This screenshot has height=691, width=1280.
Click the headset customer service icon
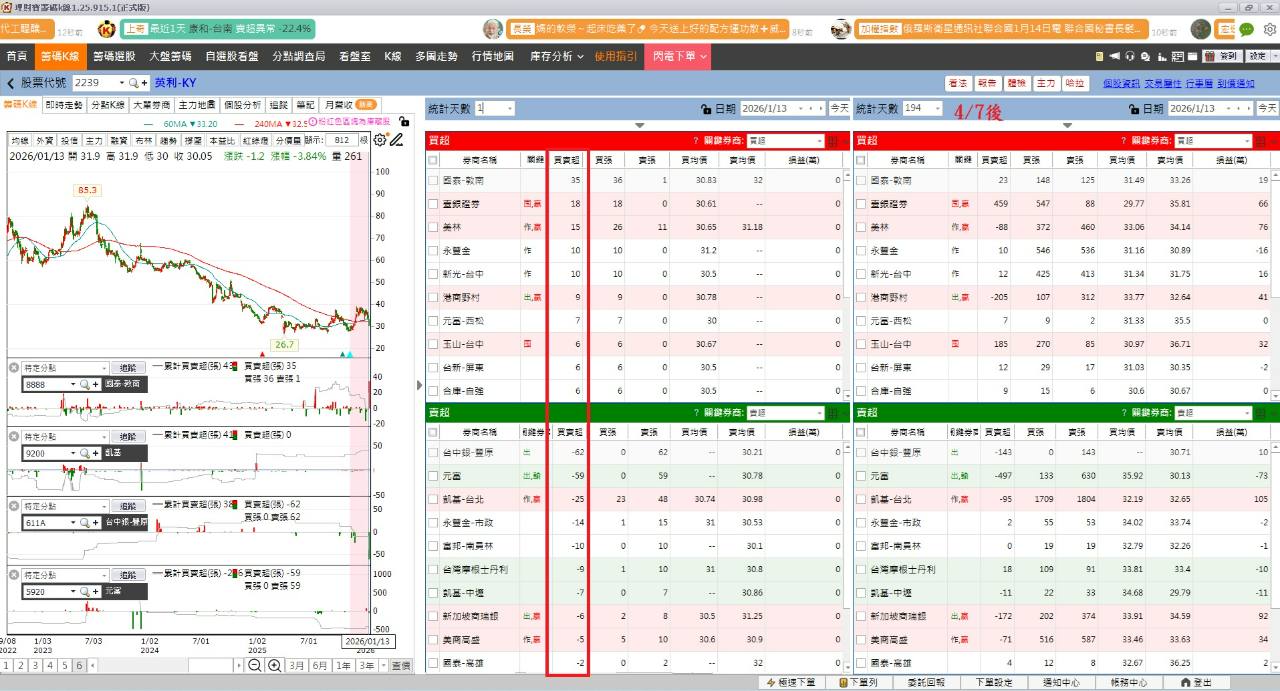tap(1130, 56)
